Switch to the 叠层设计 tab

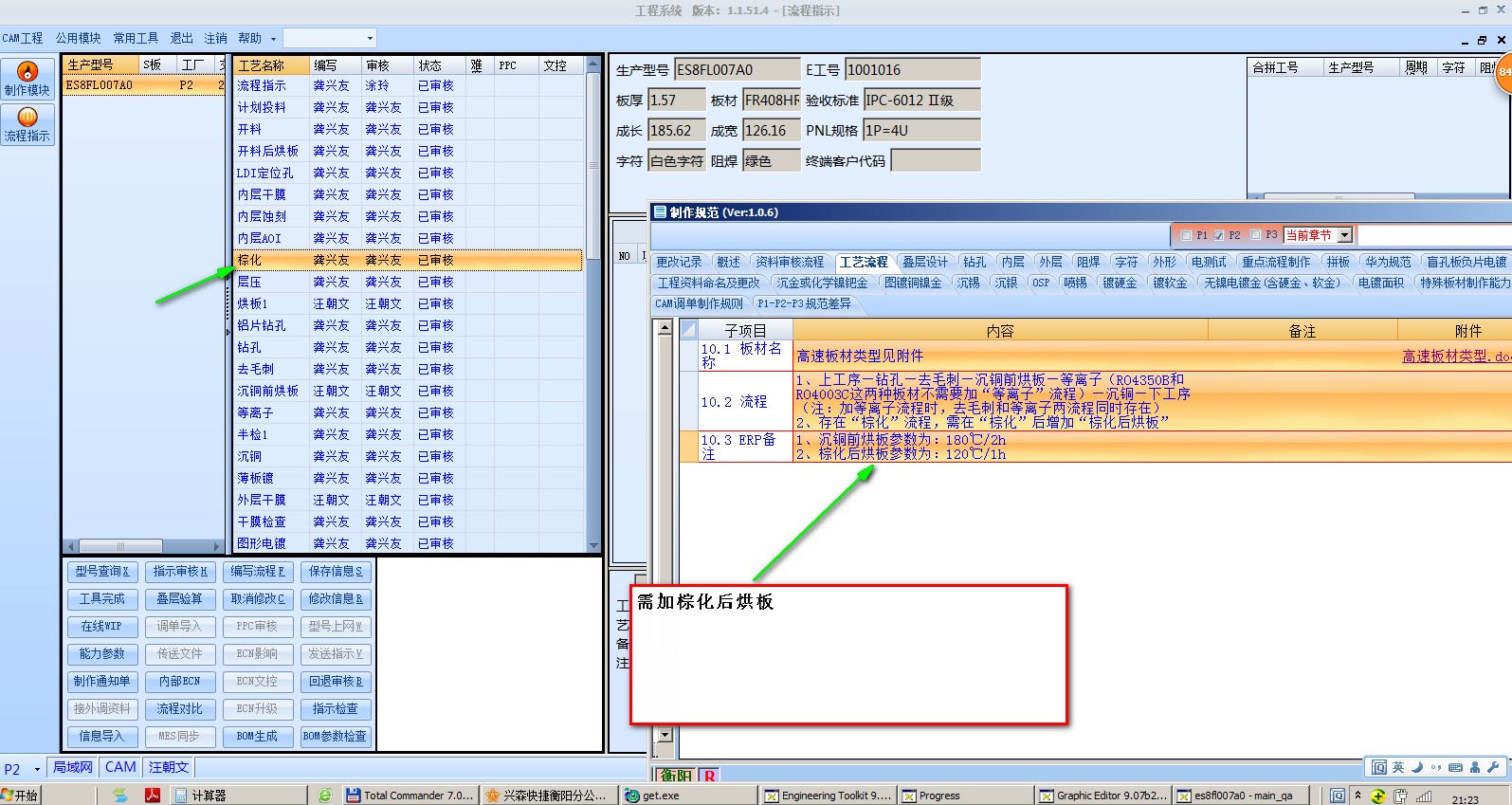click(924, 262)
